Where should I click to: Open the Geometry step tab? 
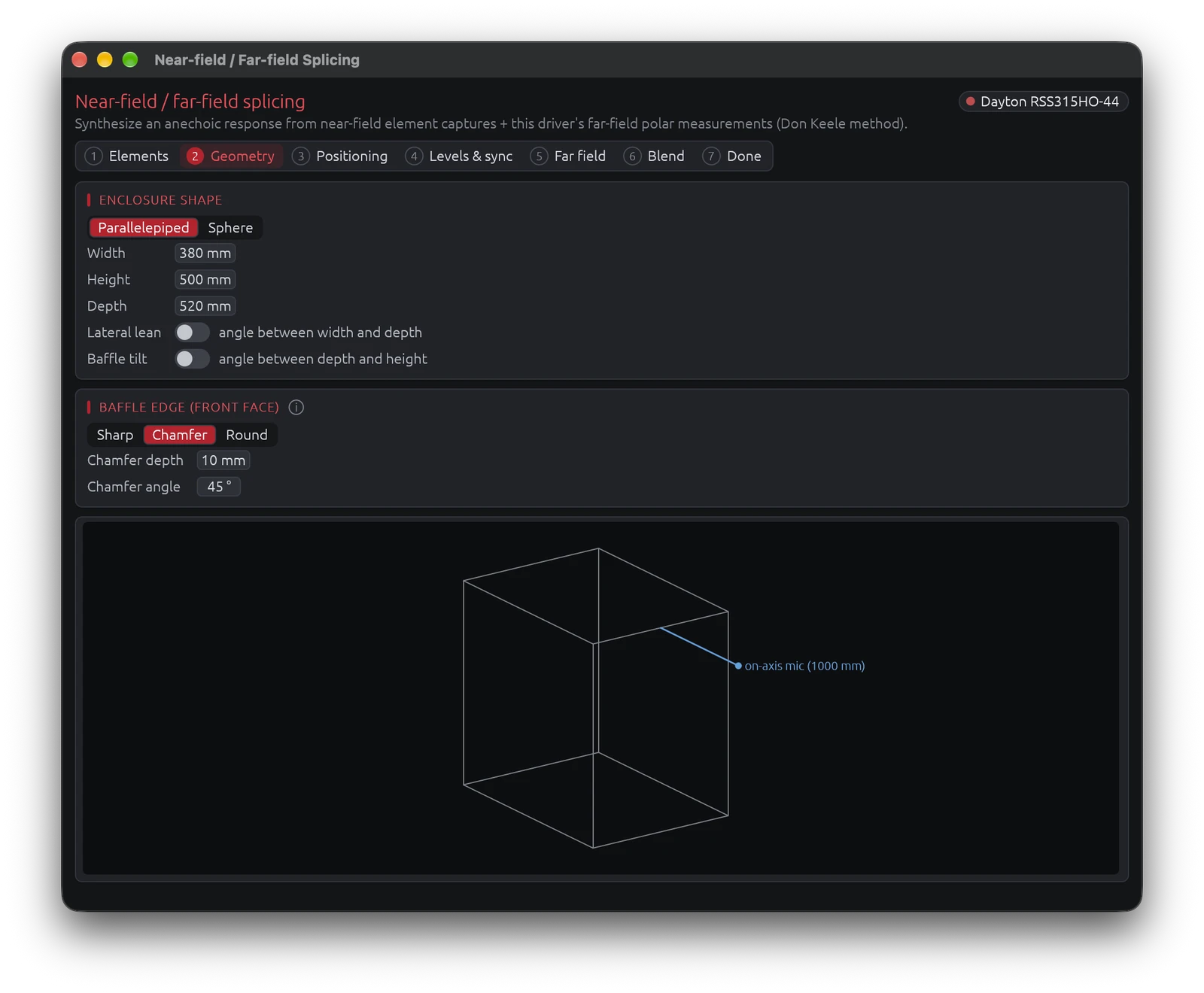[x=232, y=156]
